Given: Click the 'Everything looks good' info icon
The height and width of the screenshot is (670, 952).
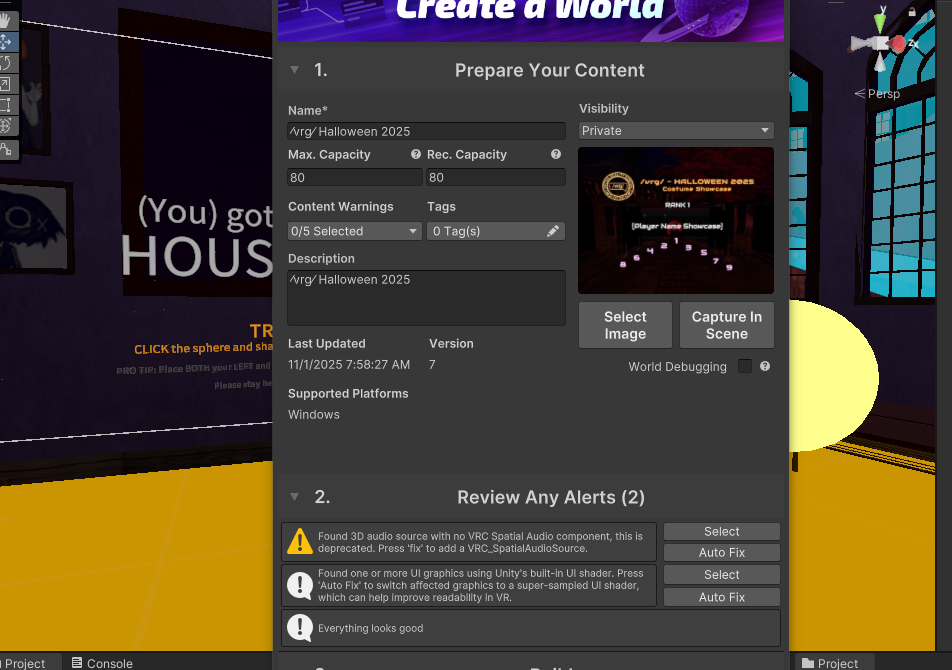Looking at the screenshot, I should [300, 628].
